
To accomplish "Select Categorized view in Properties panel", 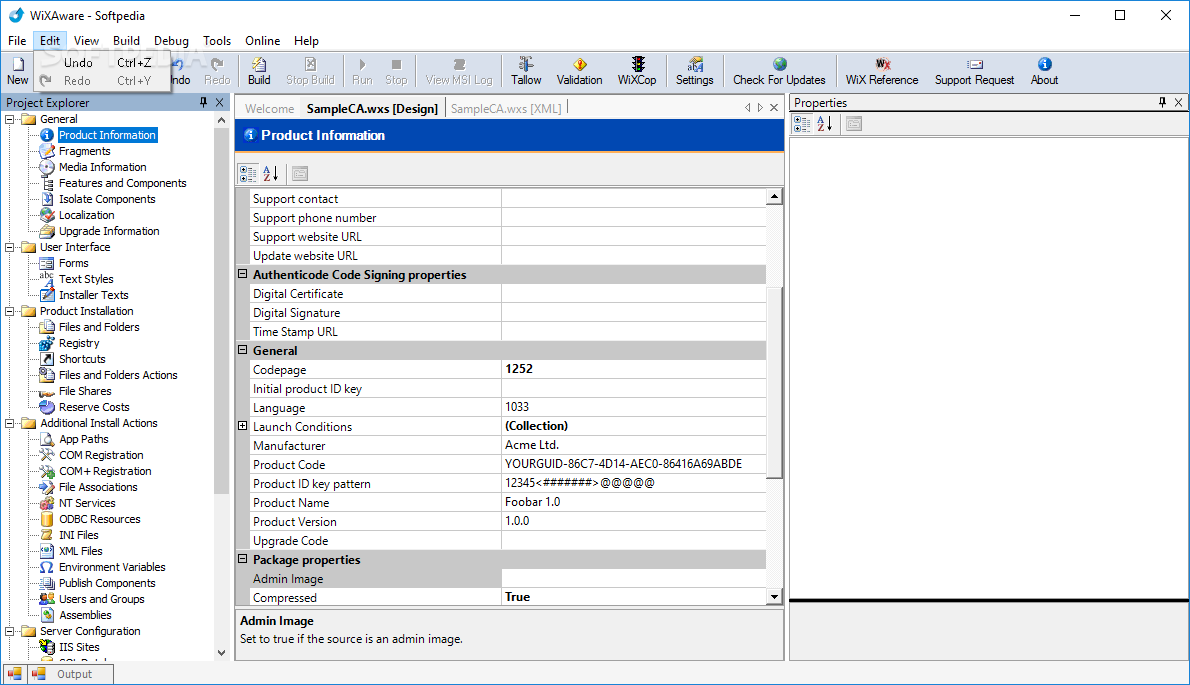I will (x=802, y=124).
